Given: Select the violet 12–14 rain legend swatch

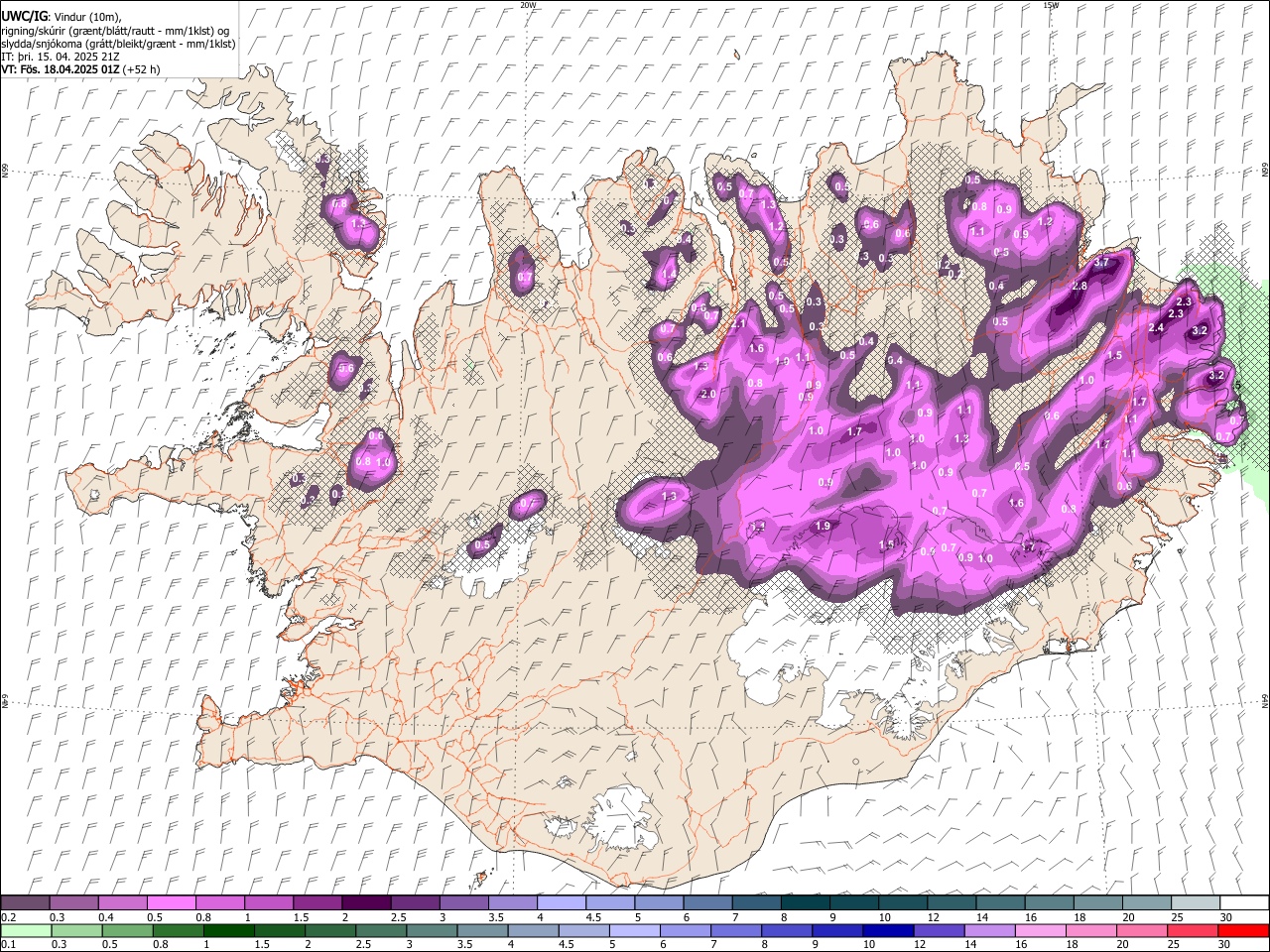Looking at the screenshot, I should 939,930.
